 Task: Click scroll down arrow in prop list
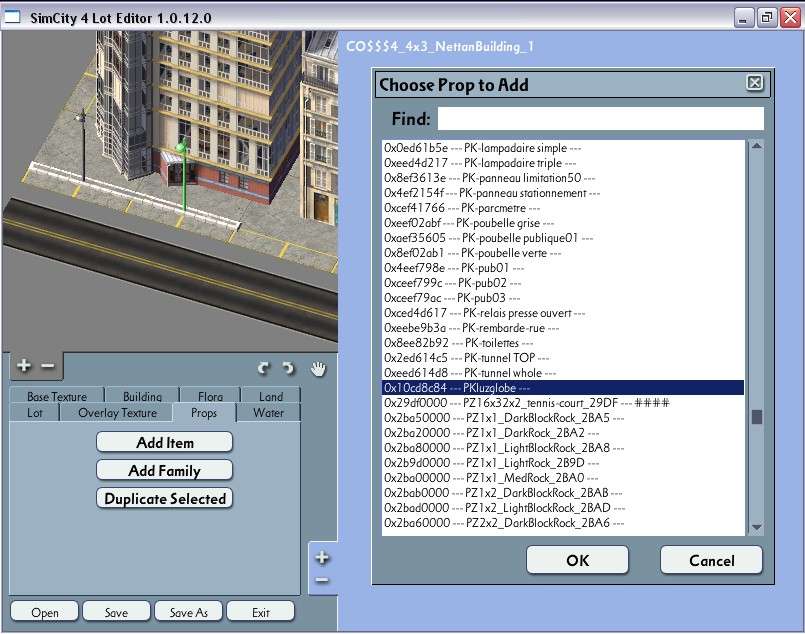click(756, 527)
